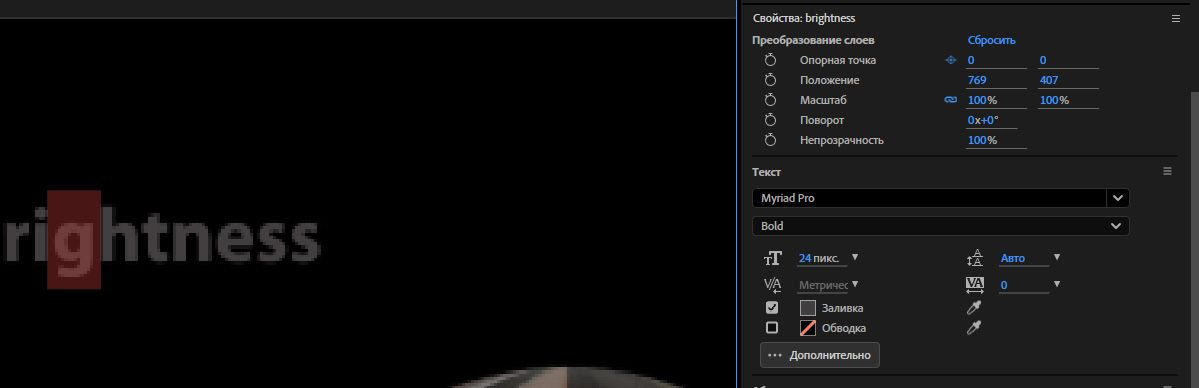Screen dimensions: 1199x388
Task: Edit the position X value 769
Action: click(996, 80)
